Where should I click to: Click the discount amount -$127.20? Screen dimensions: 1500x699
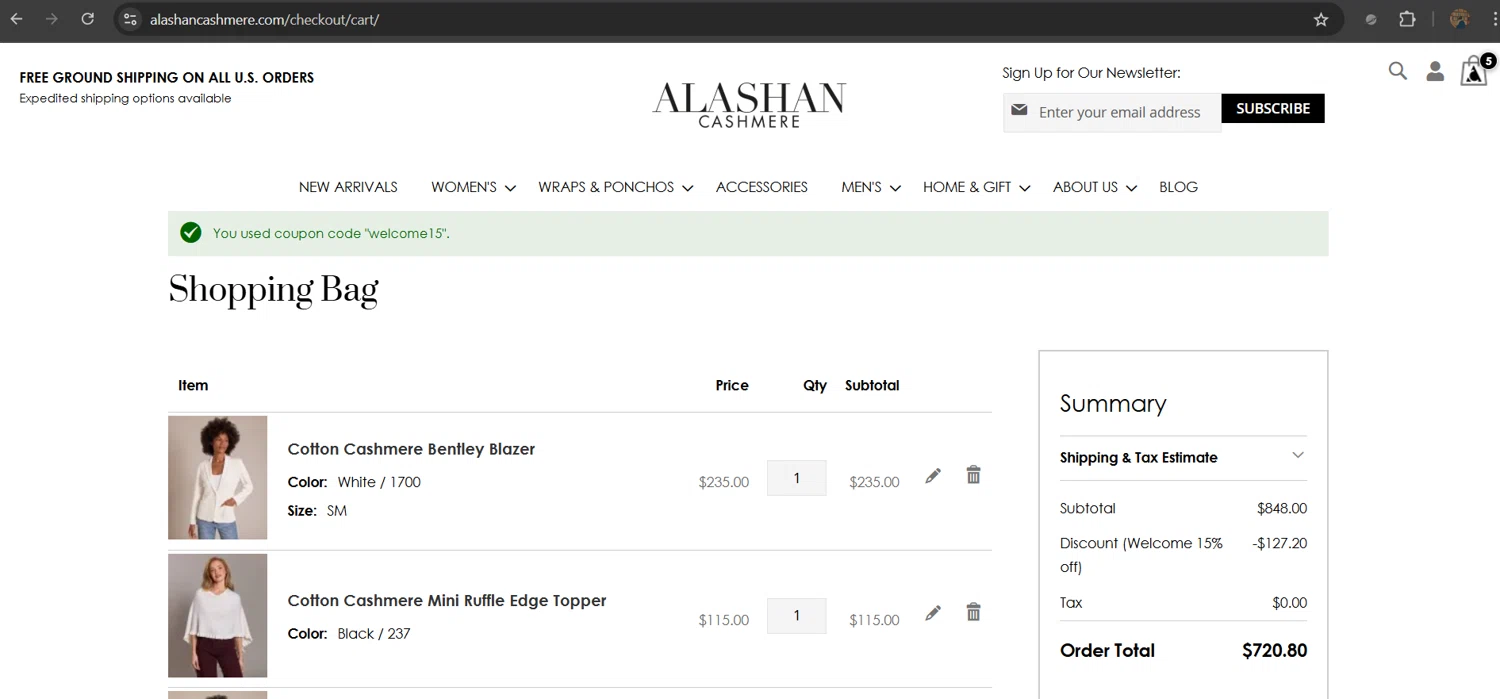(1279, 543)
